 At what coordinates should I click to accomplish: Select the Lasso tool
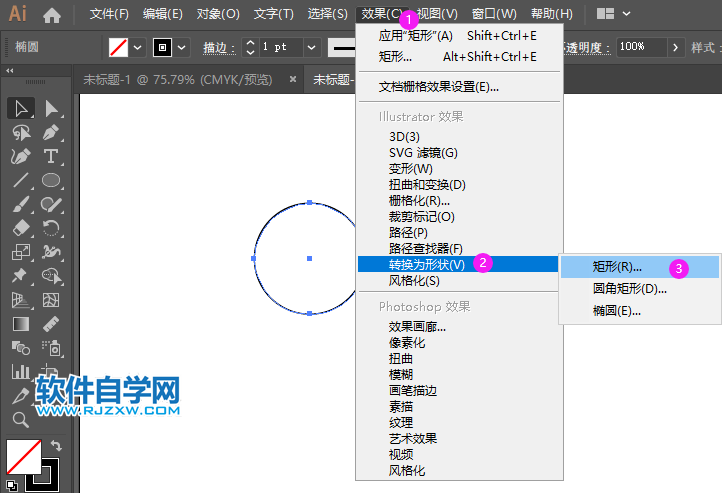tap(20, 133)
